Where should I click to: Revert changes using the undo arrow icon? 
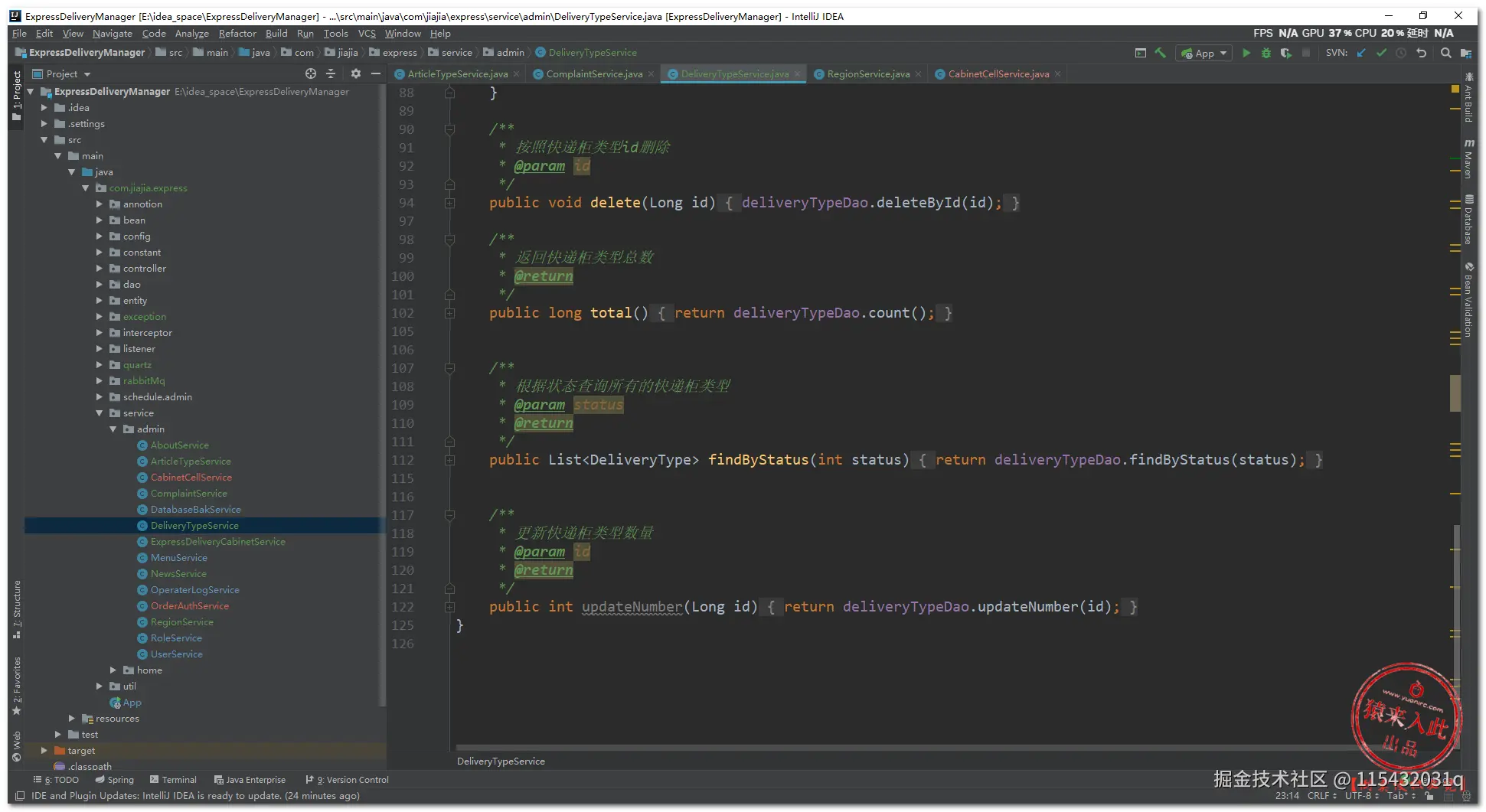[1422, 53]
